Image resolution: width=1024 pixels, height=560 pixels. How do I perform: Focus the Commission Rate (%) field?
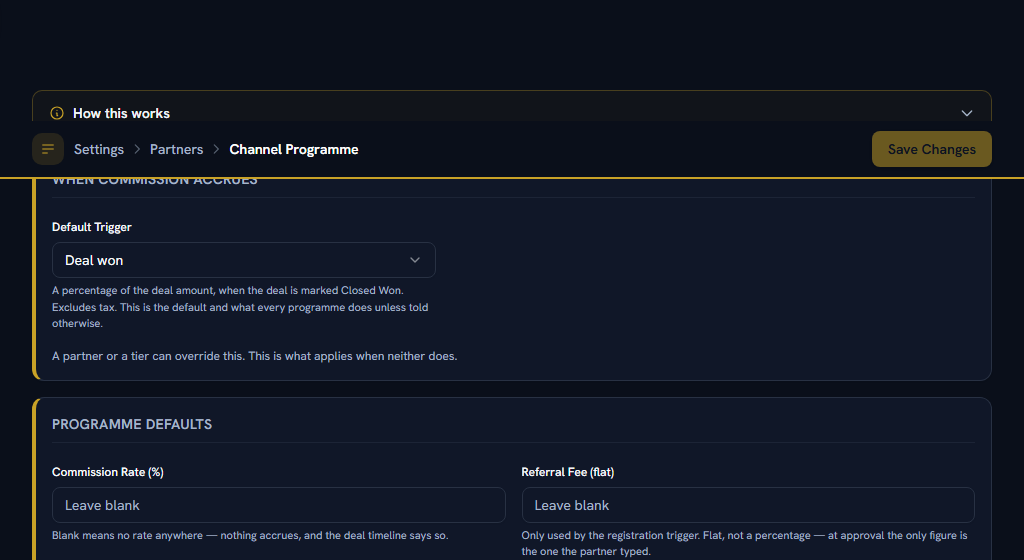coord(279,505)
